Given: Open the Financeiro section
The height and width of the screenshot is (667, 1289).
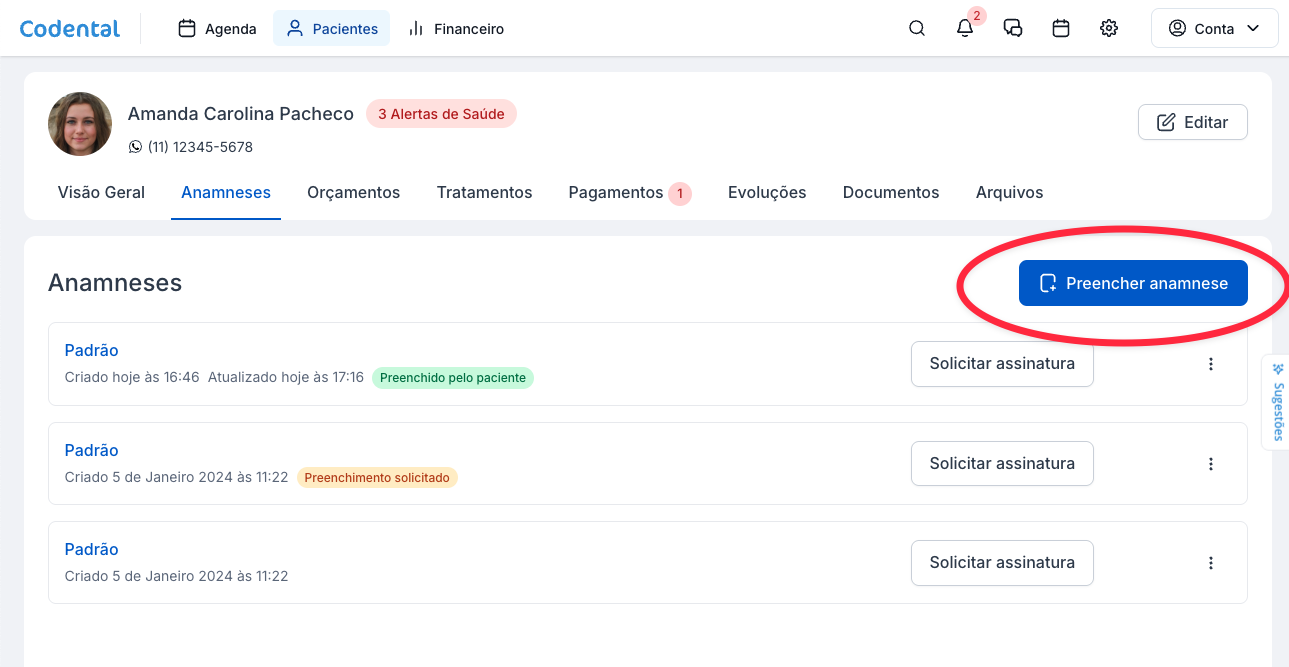Looking at the screenshot, I should tap(456, 29).
